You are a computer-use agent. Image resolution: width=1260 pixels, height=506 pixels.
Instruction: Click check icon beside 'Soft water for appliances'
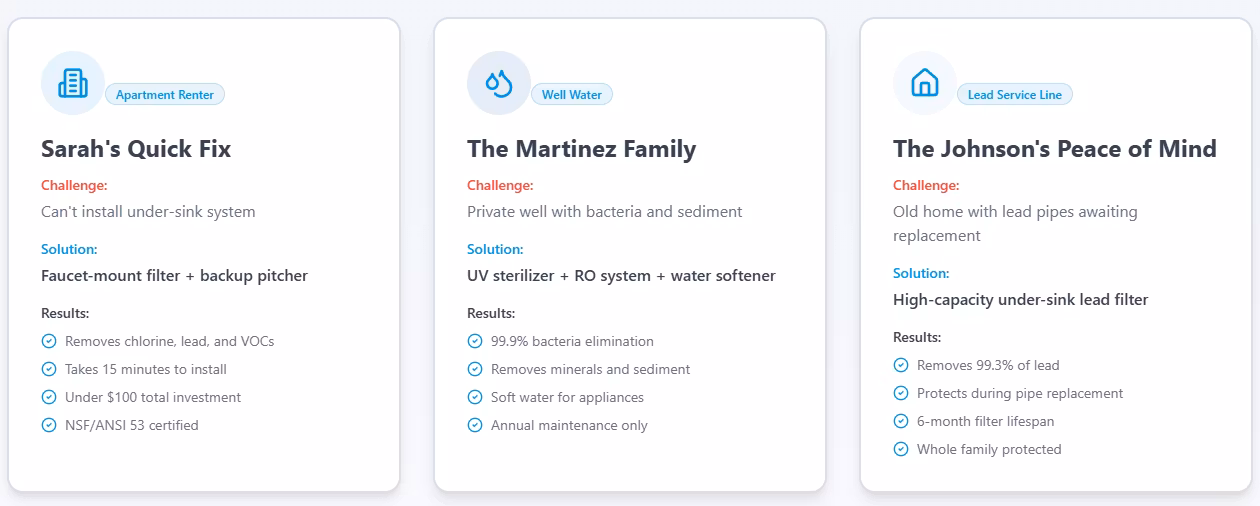tap(475, 397)
